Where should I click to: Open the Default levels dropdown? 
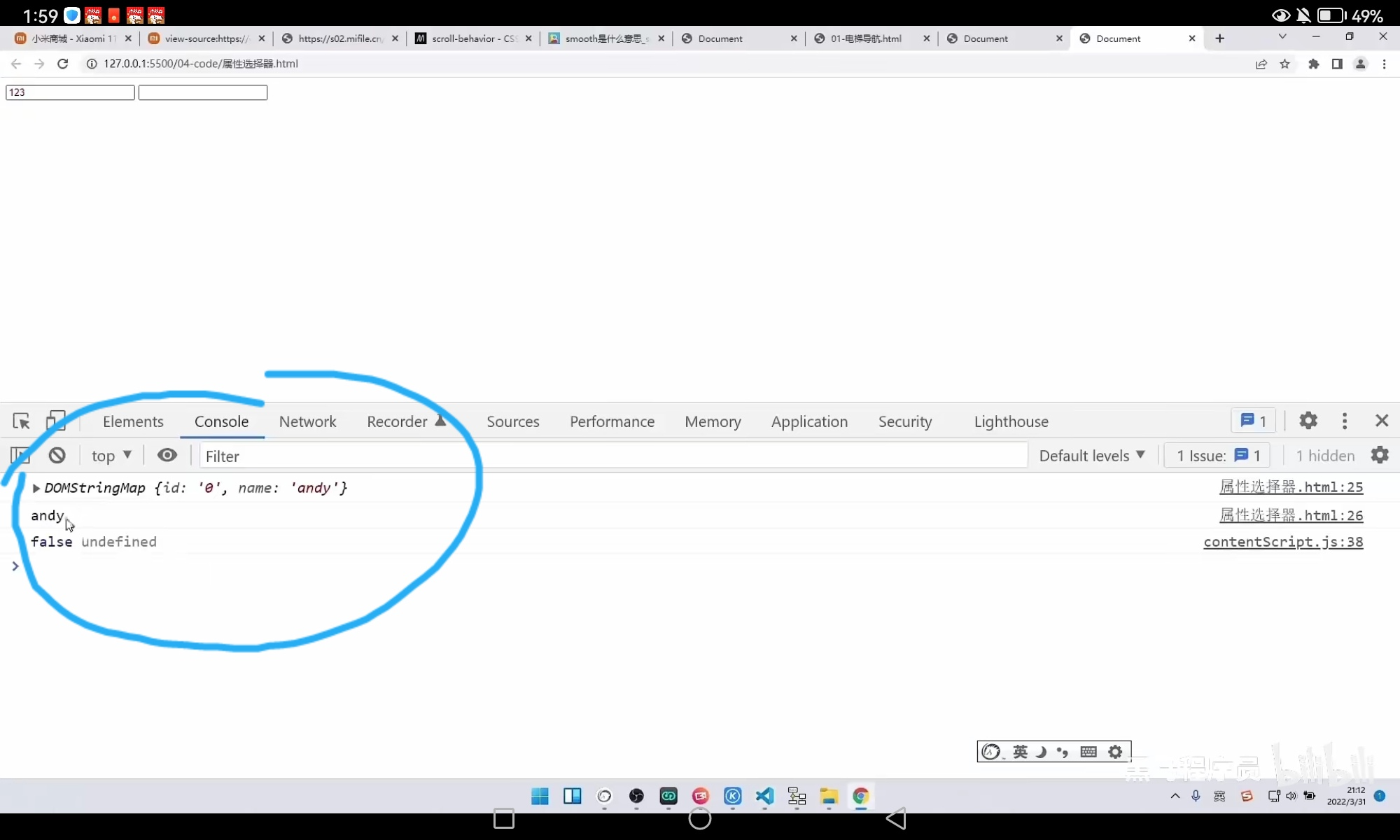coord(1091,455)
